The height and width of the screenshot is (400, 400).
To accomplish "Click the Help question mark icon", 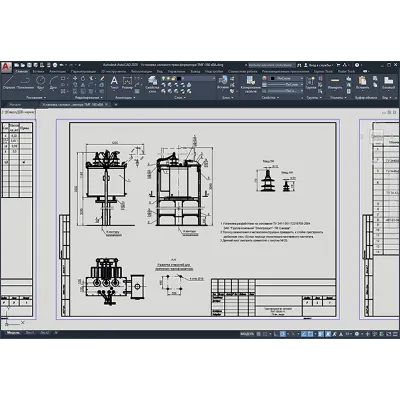I will (357, 65).
